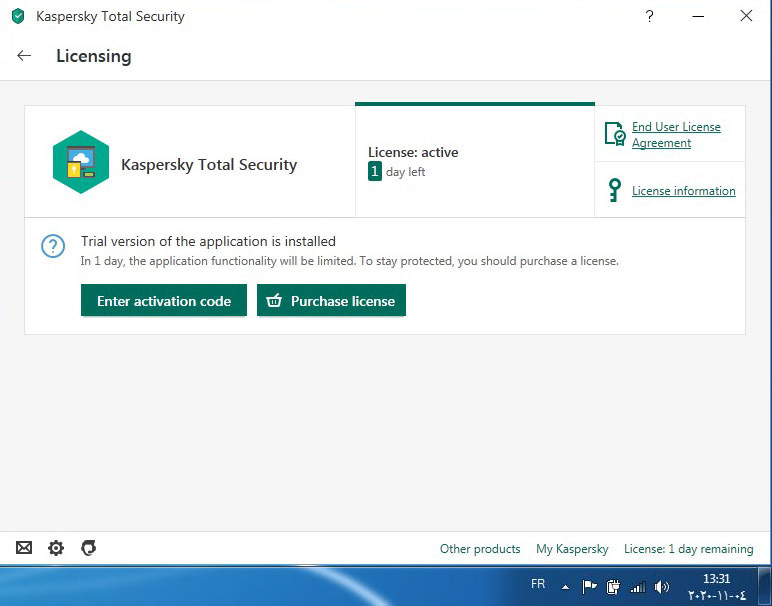Click the shopping basket icon on Purchase license

click(274, 300)
